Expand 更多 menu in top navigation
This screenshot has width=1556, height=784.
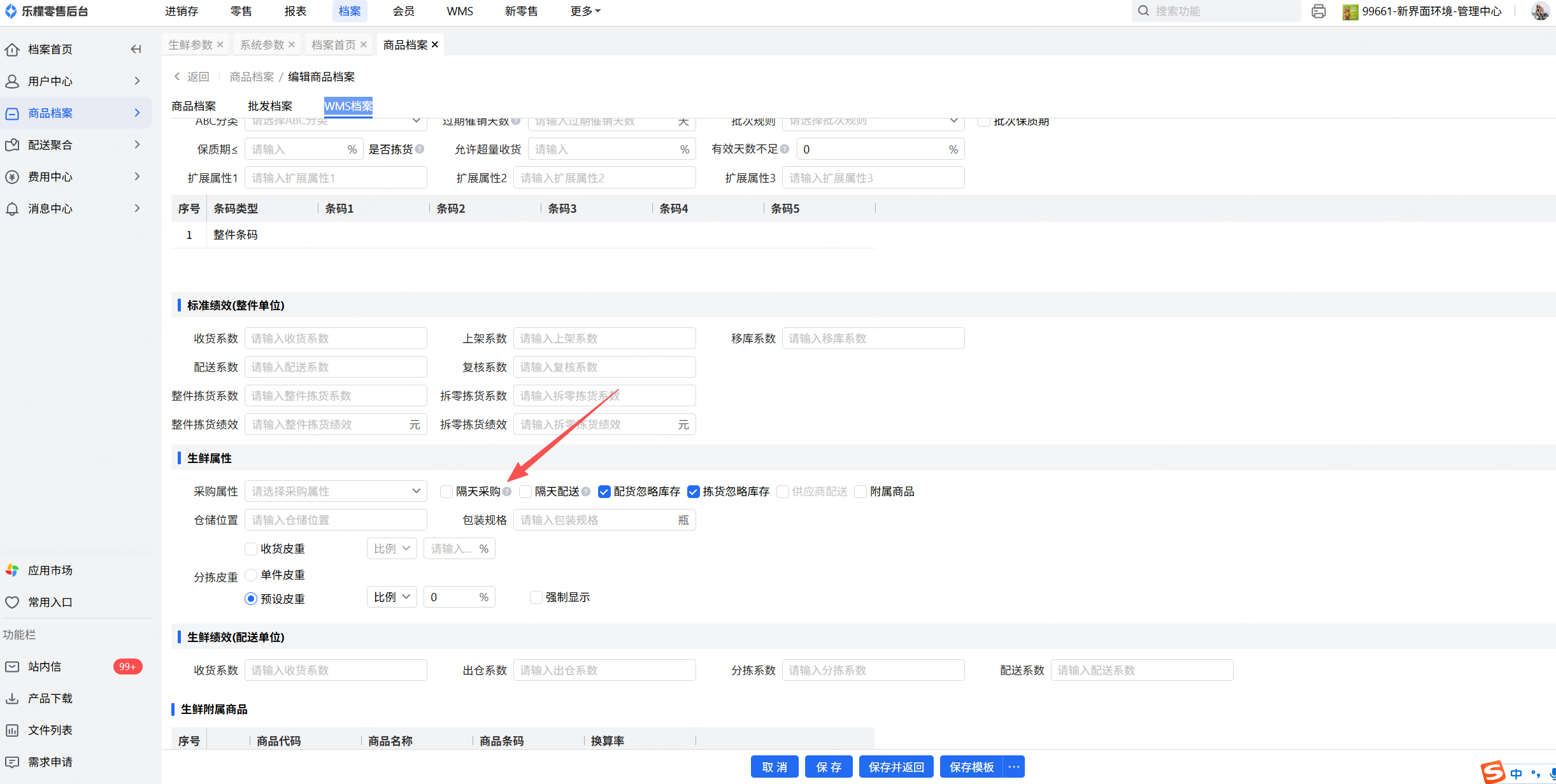click(x=585, y=11)
